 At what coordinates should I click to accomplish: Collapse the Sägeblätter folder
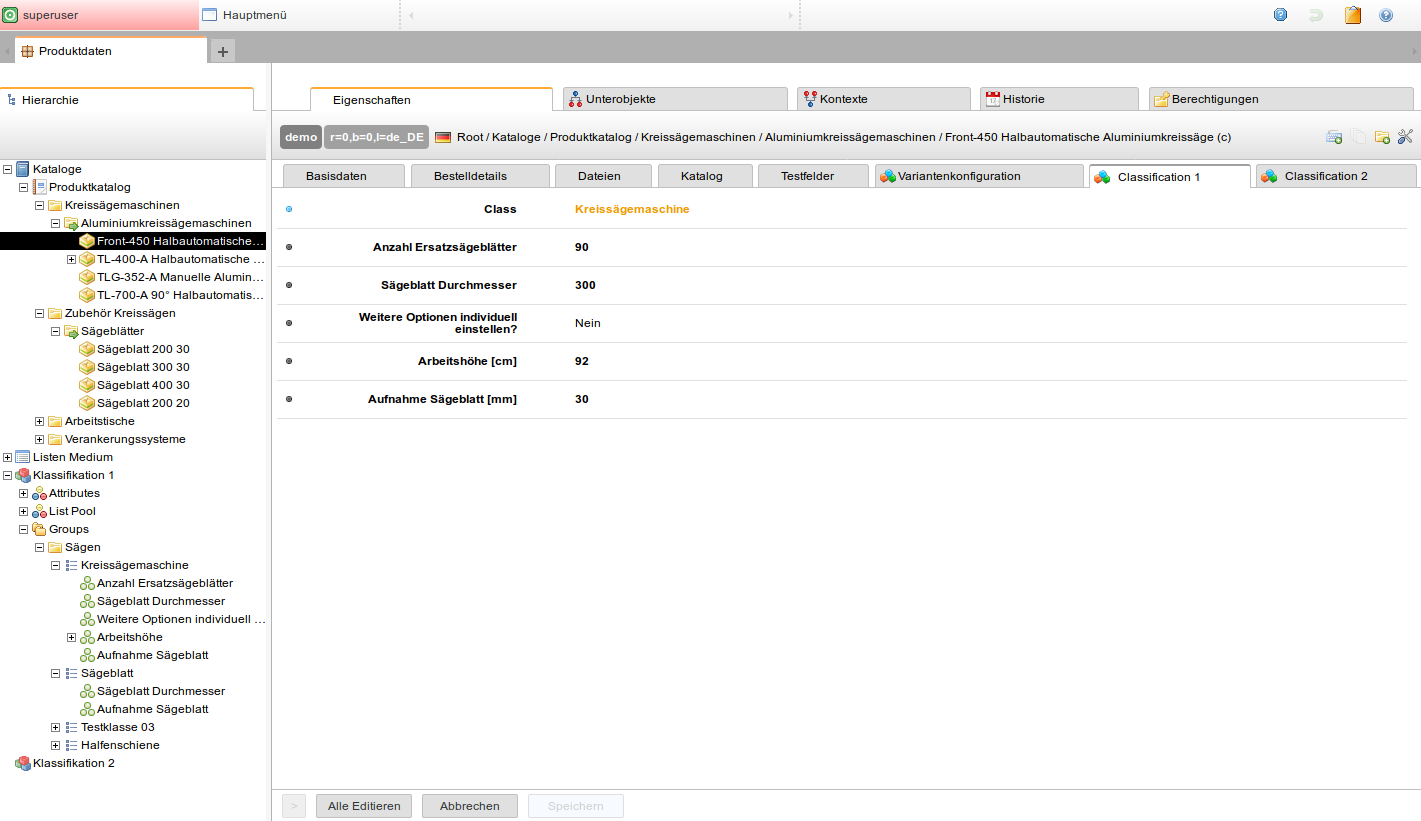pos(56,331)
